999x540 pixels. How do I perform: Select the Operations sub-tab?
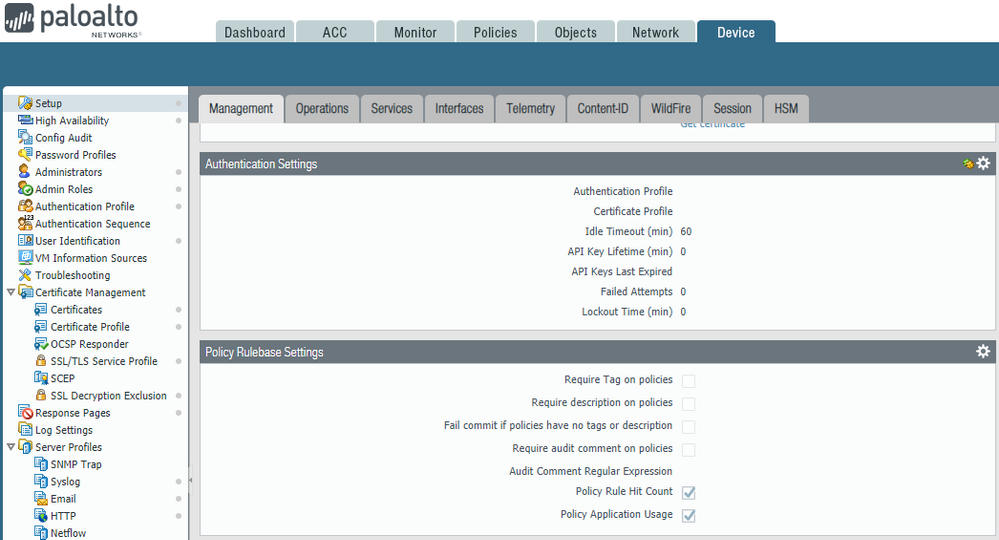pos(322,109)
